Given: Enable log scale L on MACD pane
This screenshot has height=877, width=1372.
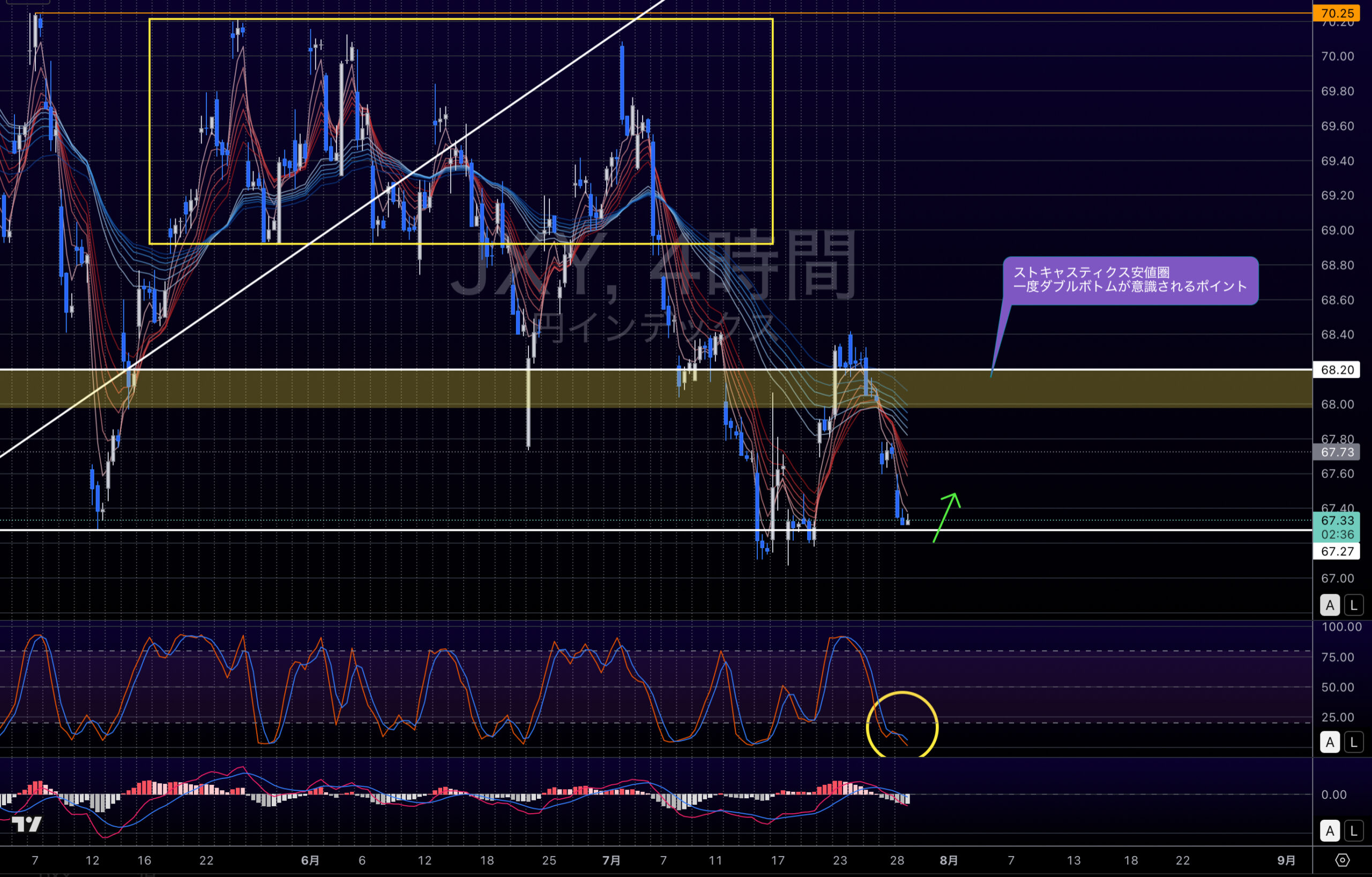Looking at the screenshot, I should [1354, 831].
